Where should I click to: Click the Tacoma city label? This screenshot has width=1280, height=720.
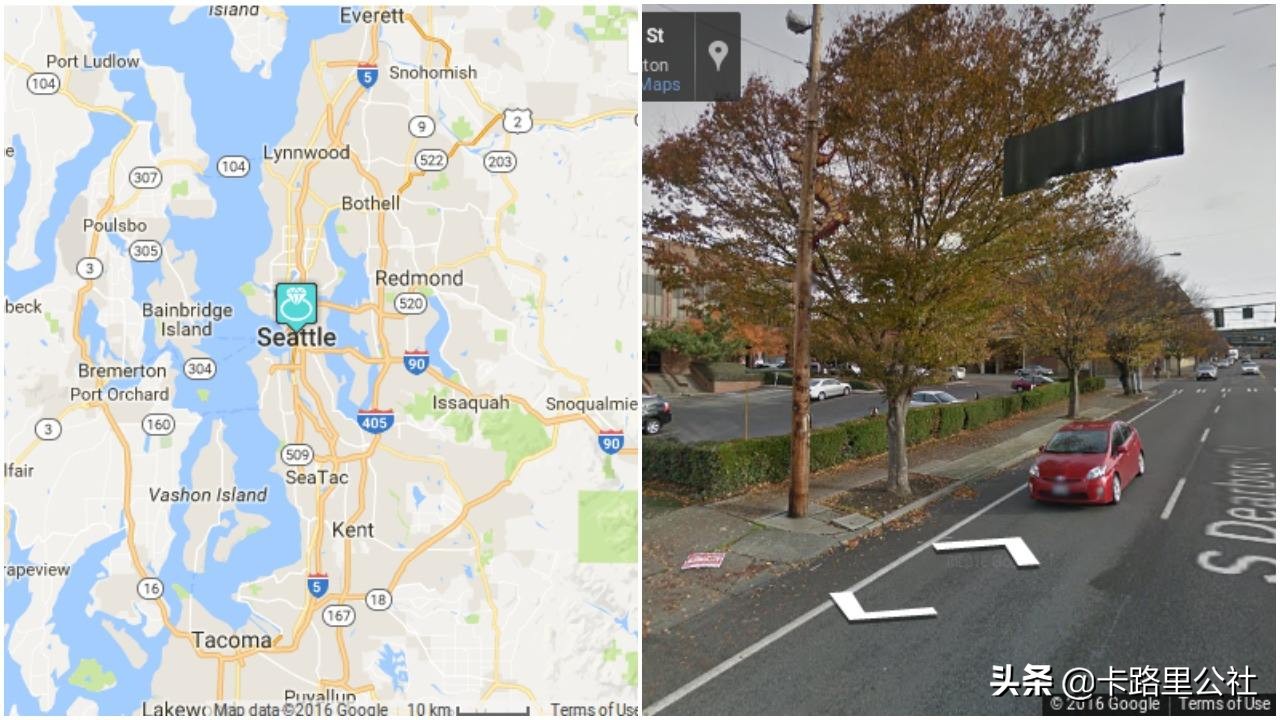(231, 639)
